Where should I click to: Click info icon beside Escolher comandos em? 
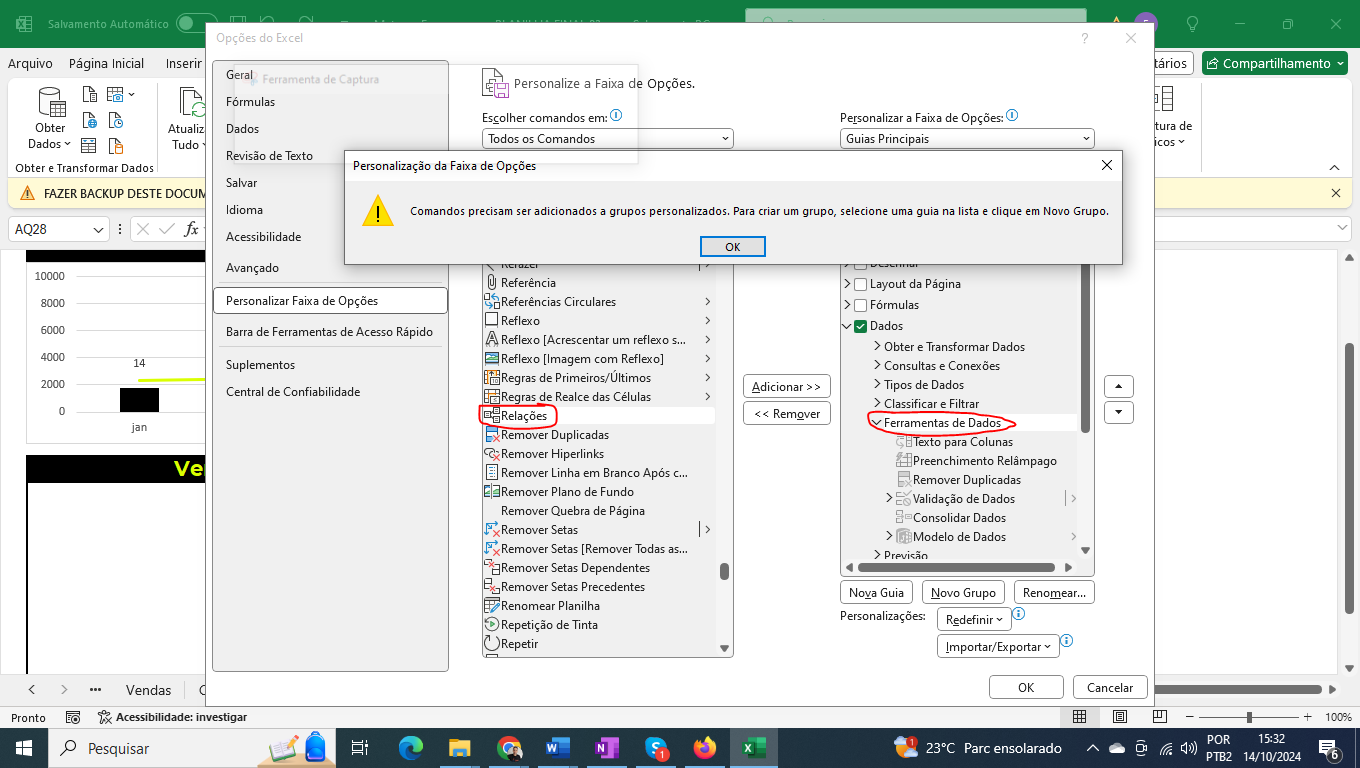pyautogui.click(x=616, y=116)
